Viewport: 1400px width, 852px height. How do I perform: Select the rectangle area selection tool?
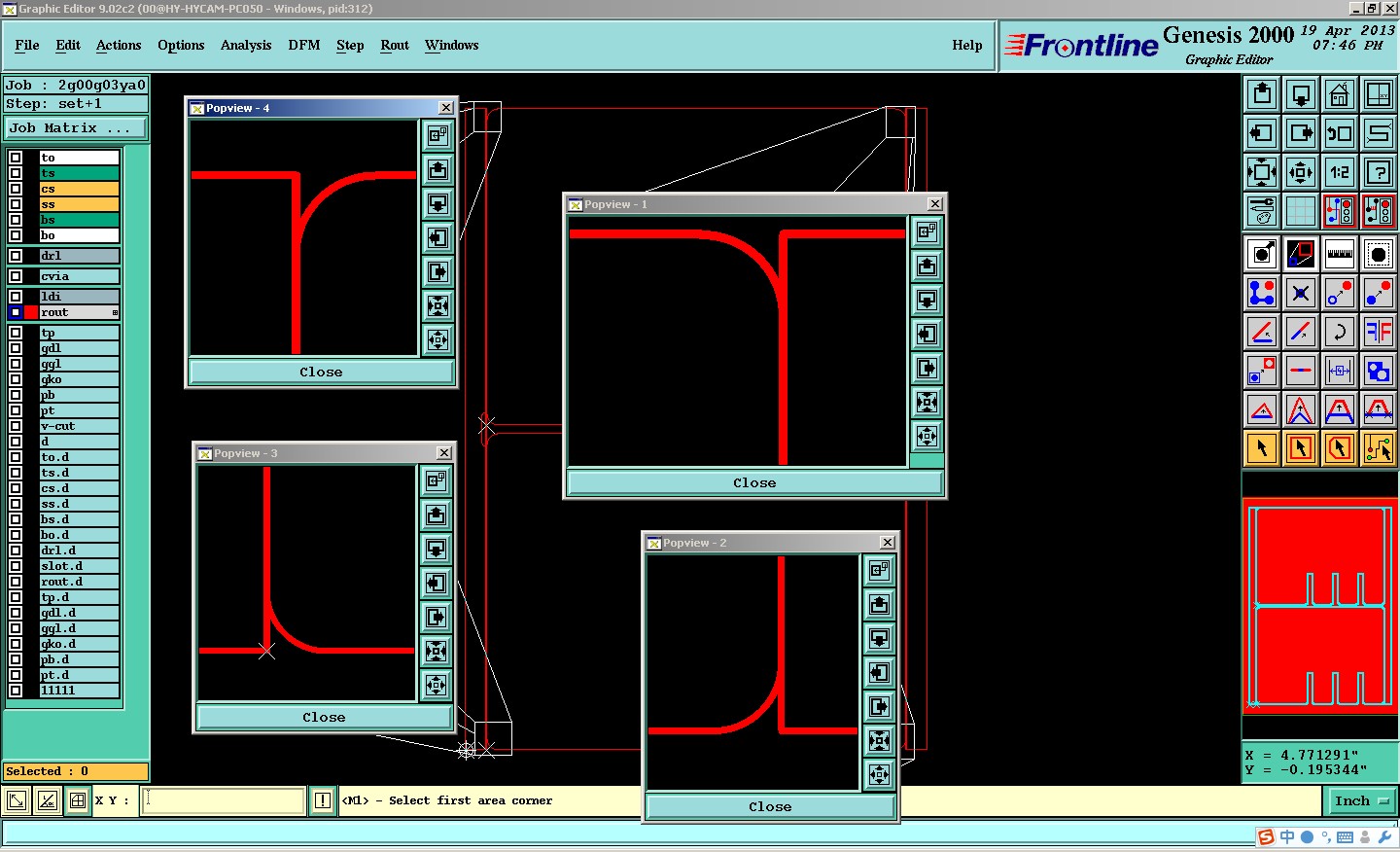[x=1301, y=448]
